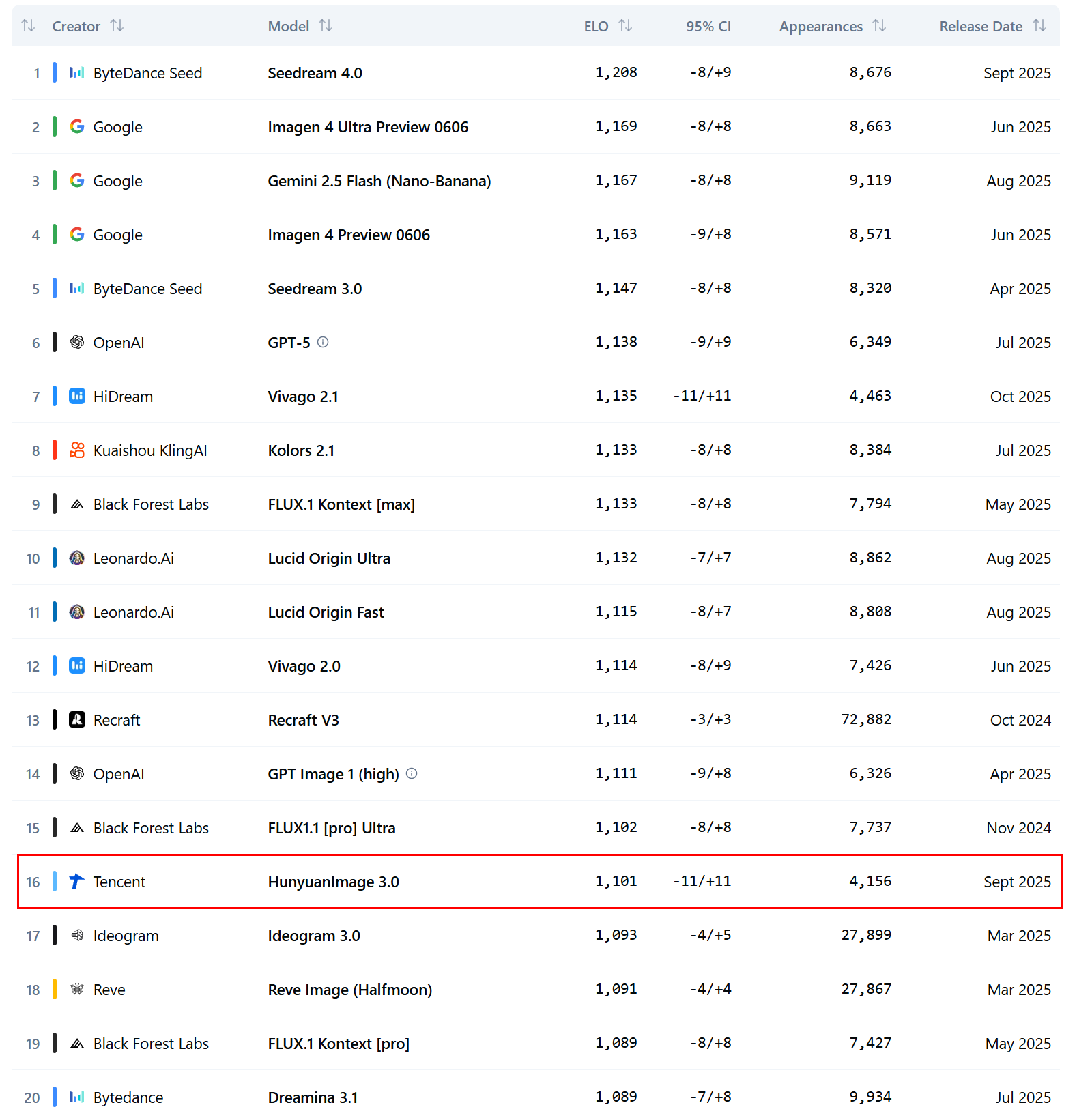This screenshot has width=1077, height=1120.
Task: Click the OpenAI logo in the GPT-5 row
Action: coord(77,342)
